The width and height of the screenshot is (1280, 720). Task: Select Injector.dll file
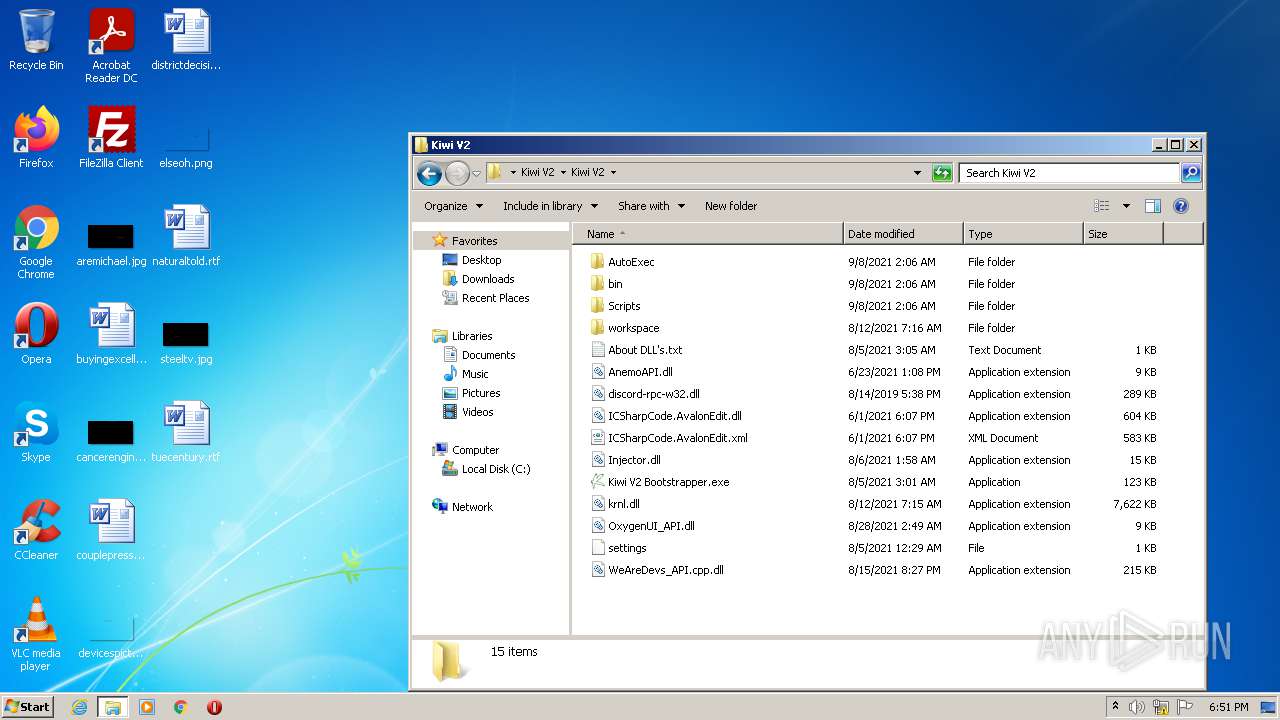pos(634,460)
